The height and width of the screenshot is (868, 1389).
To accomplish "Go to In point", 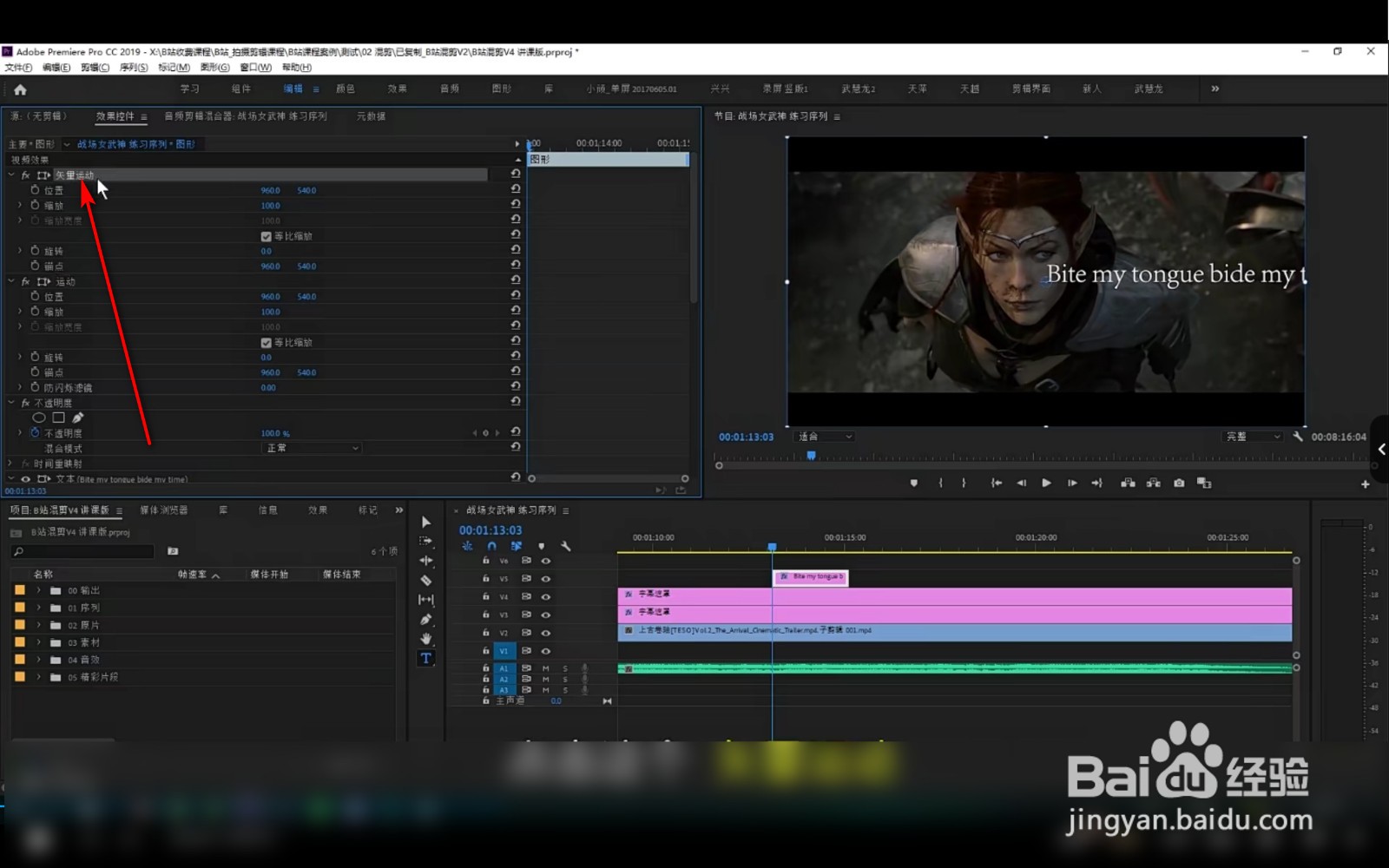I will (997, 483).
